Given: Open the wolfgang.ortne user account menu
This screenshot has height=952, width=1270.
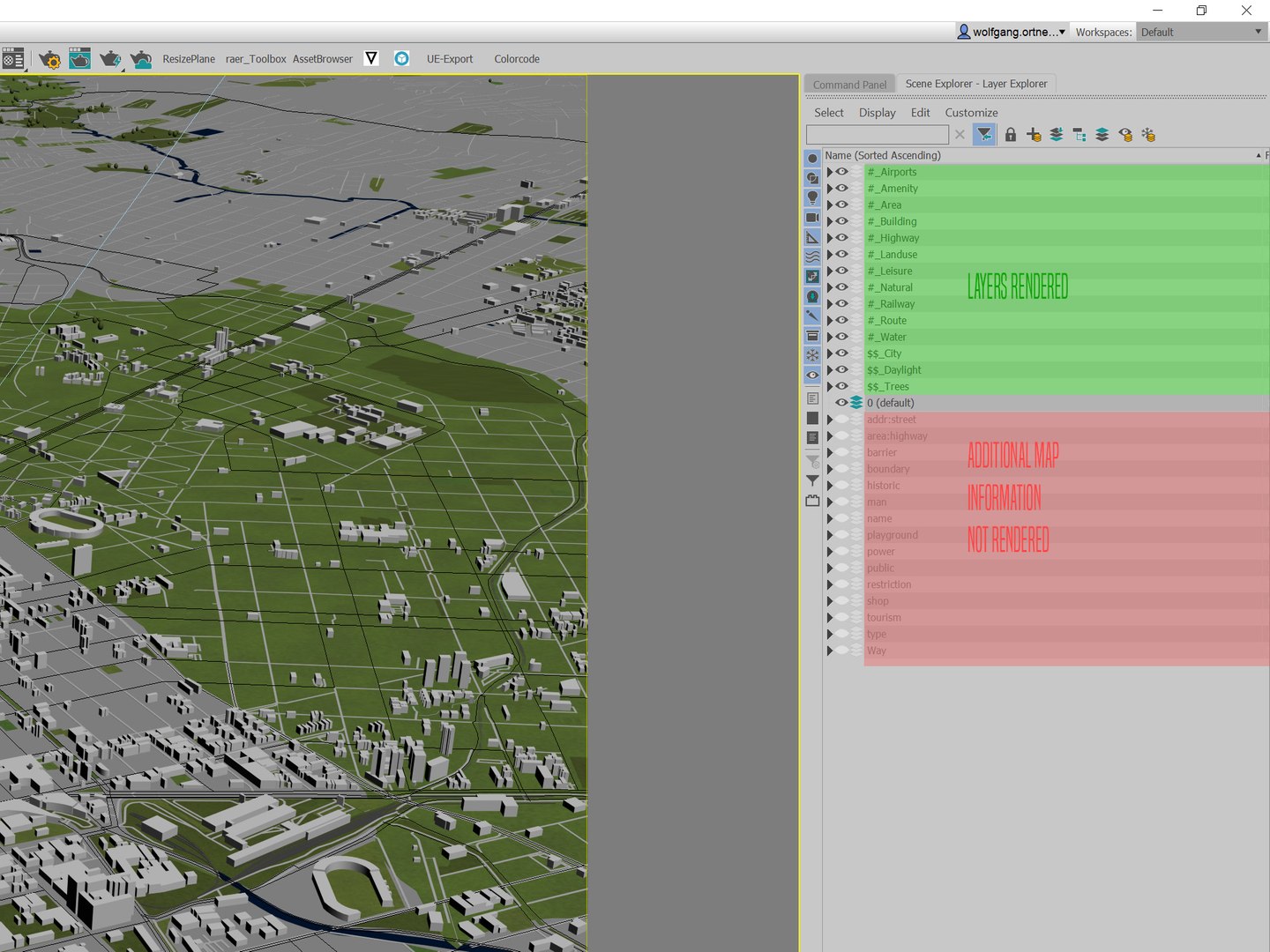Looking at the screenshot, I should click(x=1012, y=32).
